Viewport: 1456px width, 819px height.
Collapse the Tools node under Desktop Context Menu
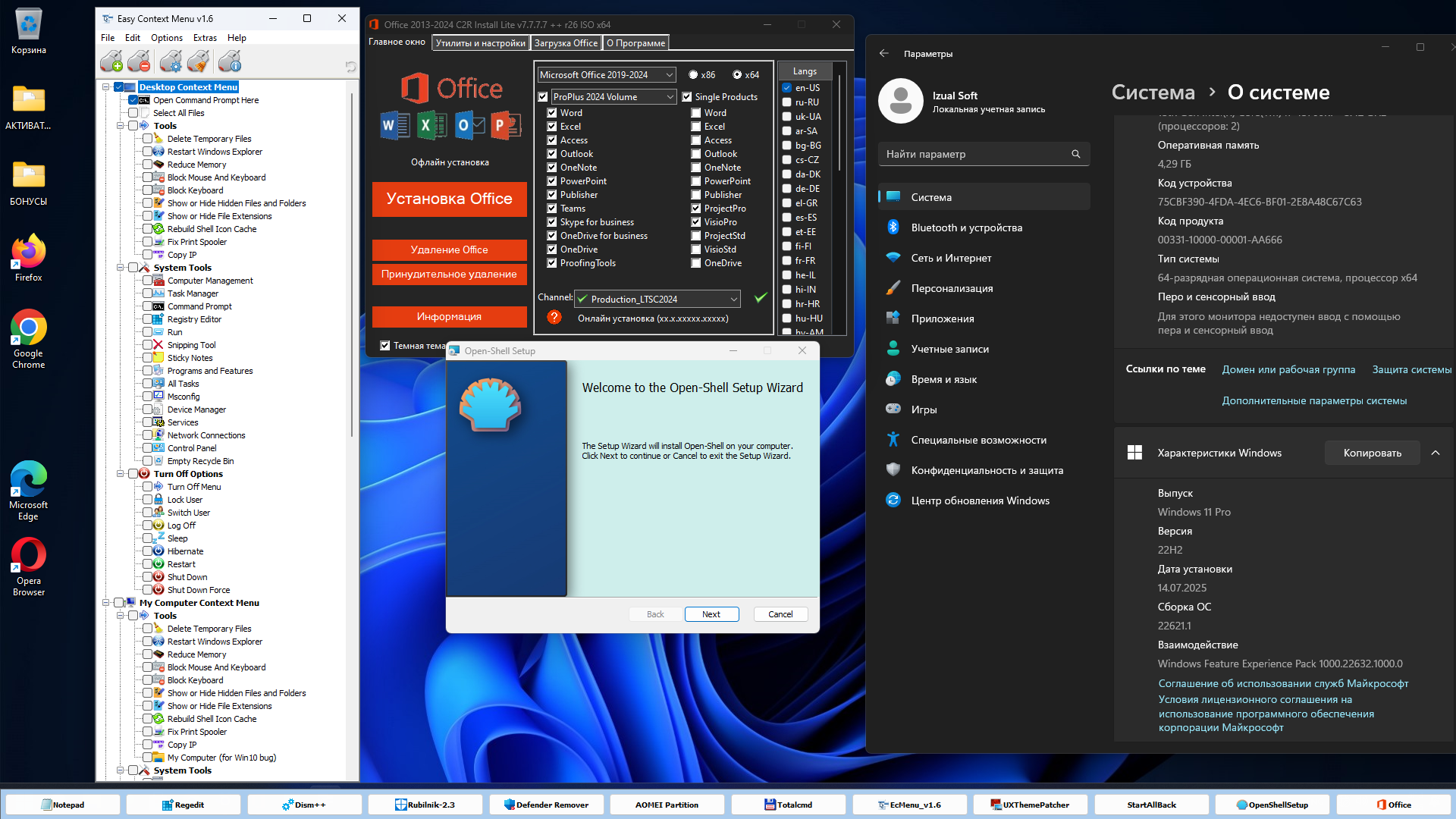[x=121, y=126]
